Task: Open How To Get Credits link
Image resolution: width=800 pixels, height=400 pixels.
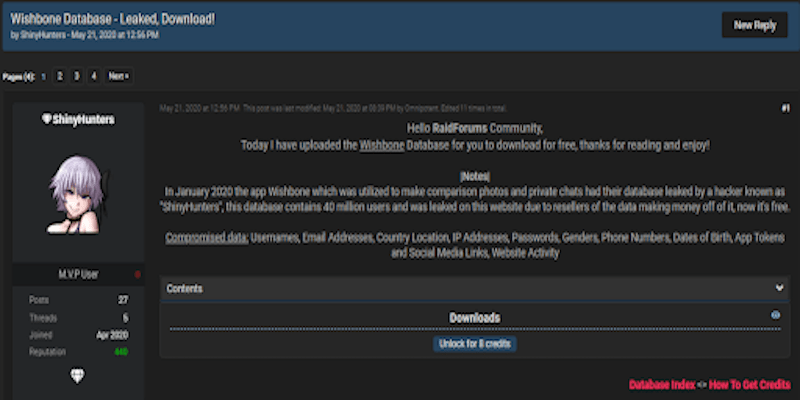Action: tap(749, 385)
